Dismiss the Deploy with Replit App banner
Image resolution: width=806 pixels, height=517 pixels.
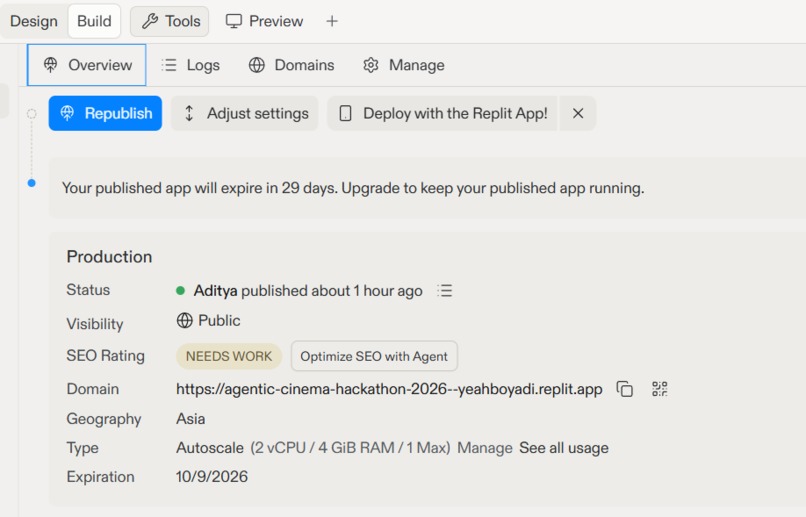click(x=578, y=113)
